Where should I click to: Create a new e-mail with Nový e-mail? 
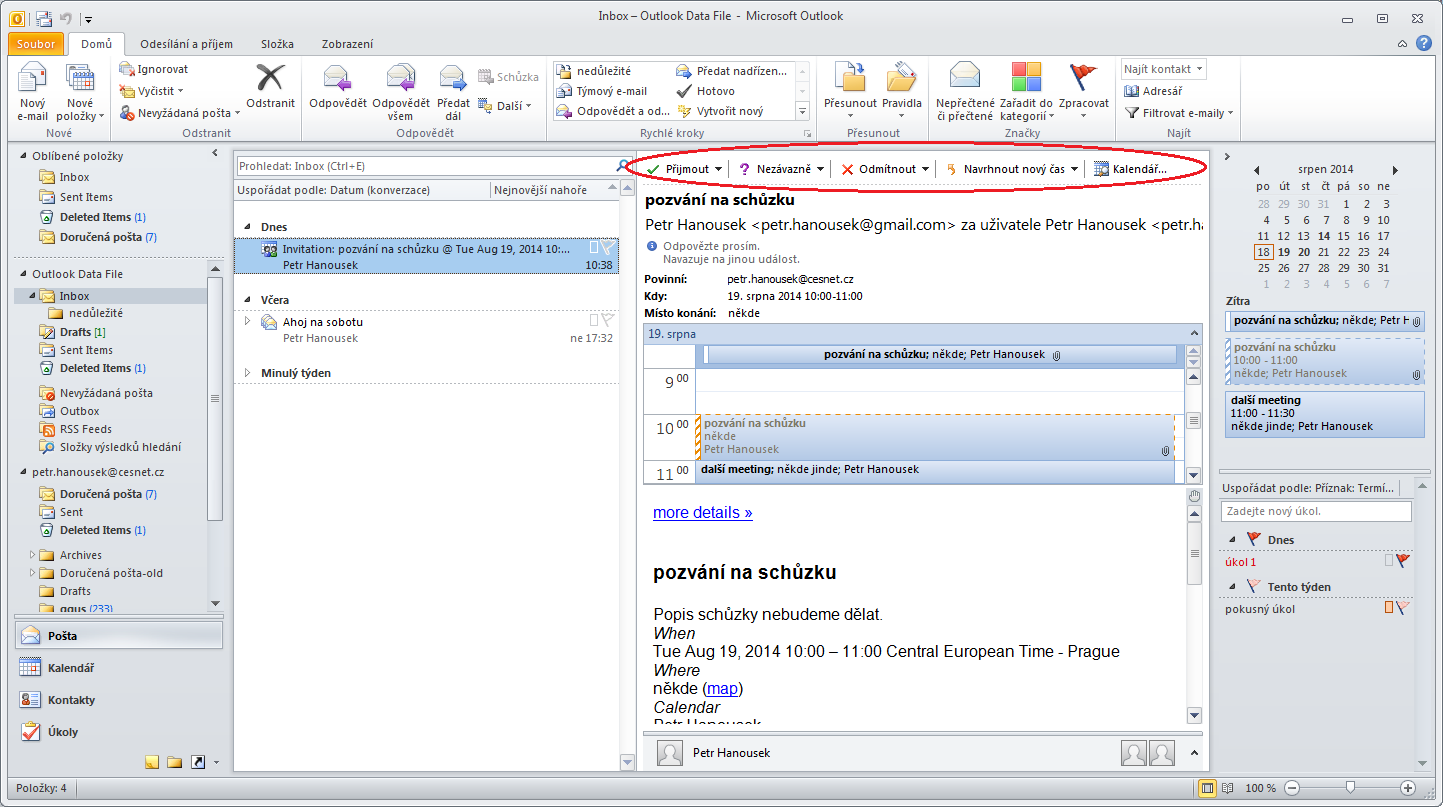click(x=33, y=93)
